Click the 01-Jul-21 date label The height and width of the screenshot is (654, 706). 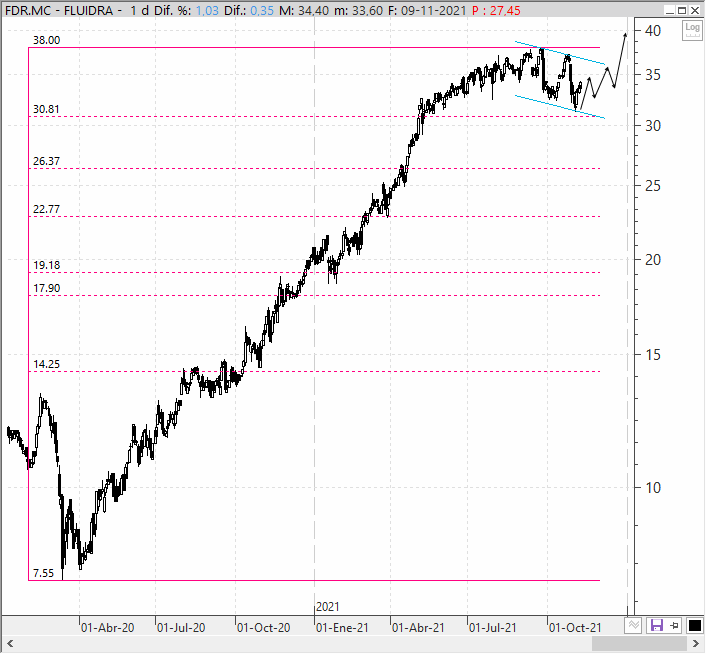pyautogui.click(x=493, y=627)
